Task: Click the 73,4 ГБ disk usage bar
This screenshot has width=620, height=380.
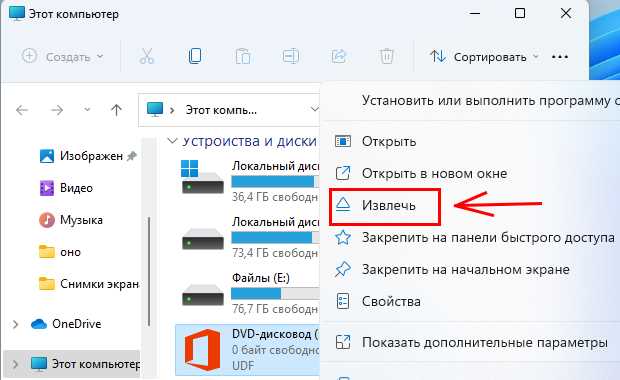Action: click(x=275, y=238)
